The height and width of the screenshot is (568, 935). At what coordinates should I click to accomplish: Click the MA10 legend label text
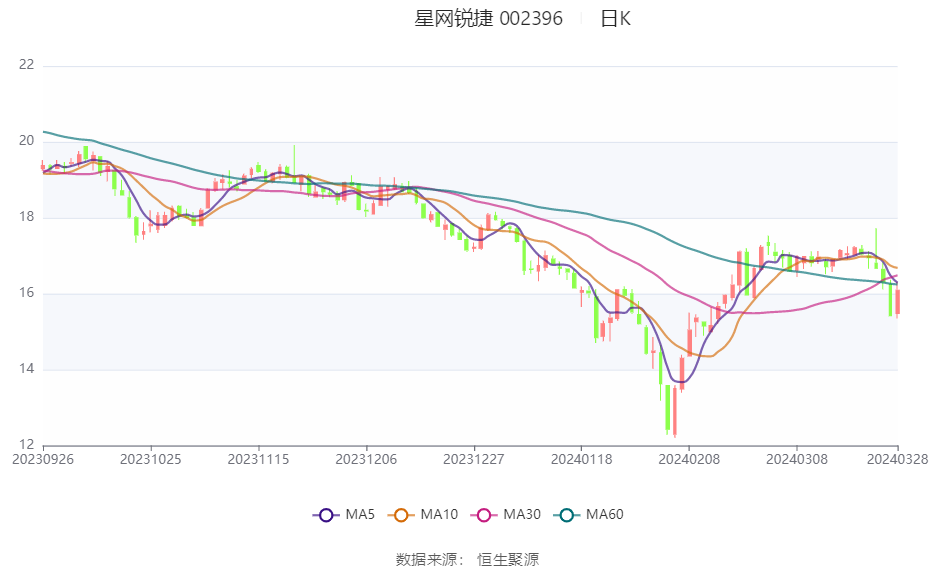coord(439,514)
